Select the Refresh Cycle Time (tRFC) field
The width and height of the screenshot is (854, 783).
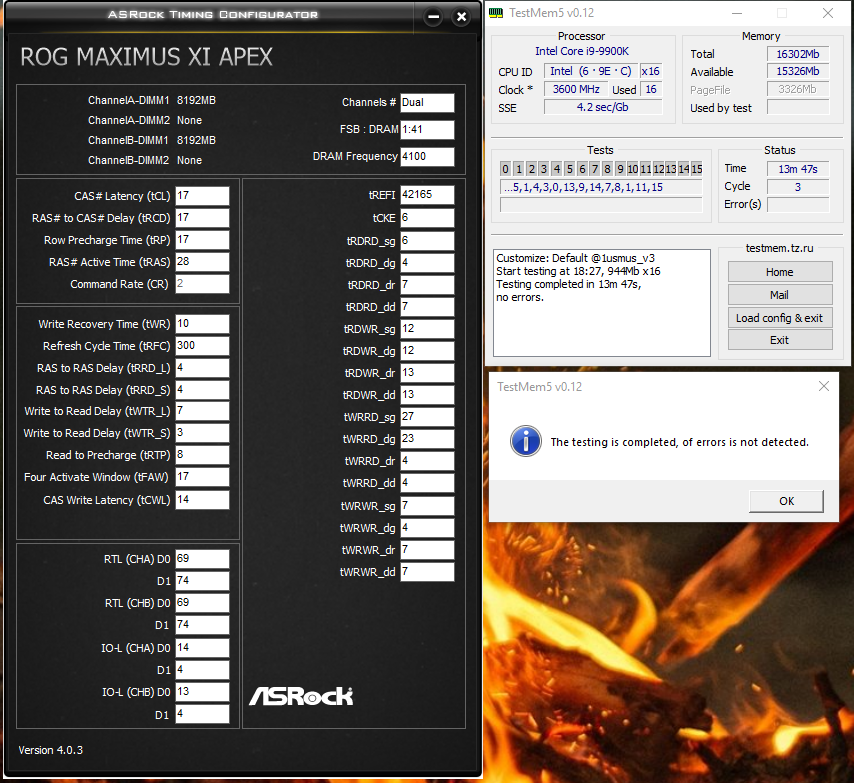tap(202, 346)
